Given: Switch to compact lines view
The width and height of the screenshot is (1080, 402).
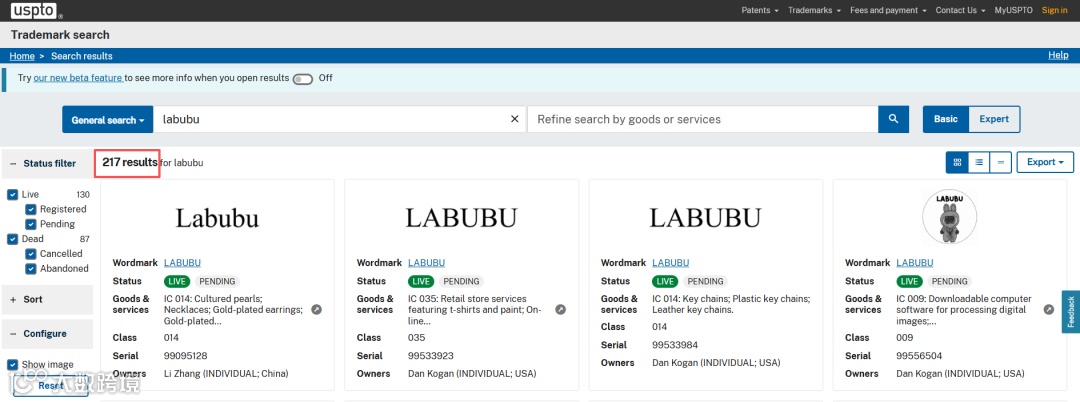Looking at the screenshot, I should (x=1000, y=162).
